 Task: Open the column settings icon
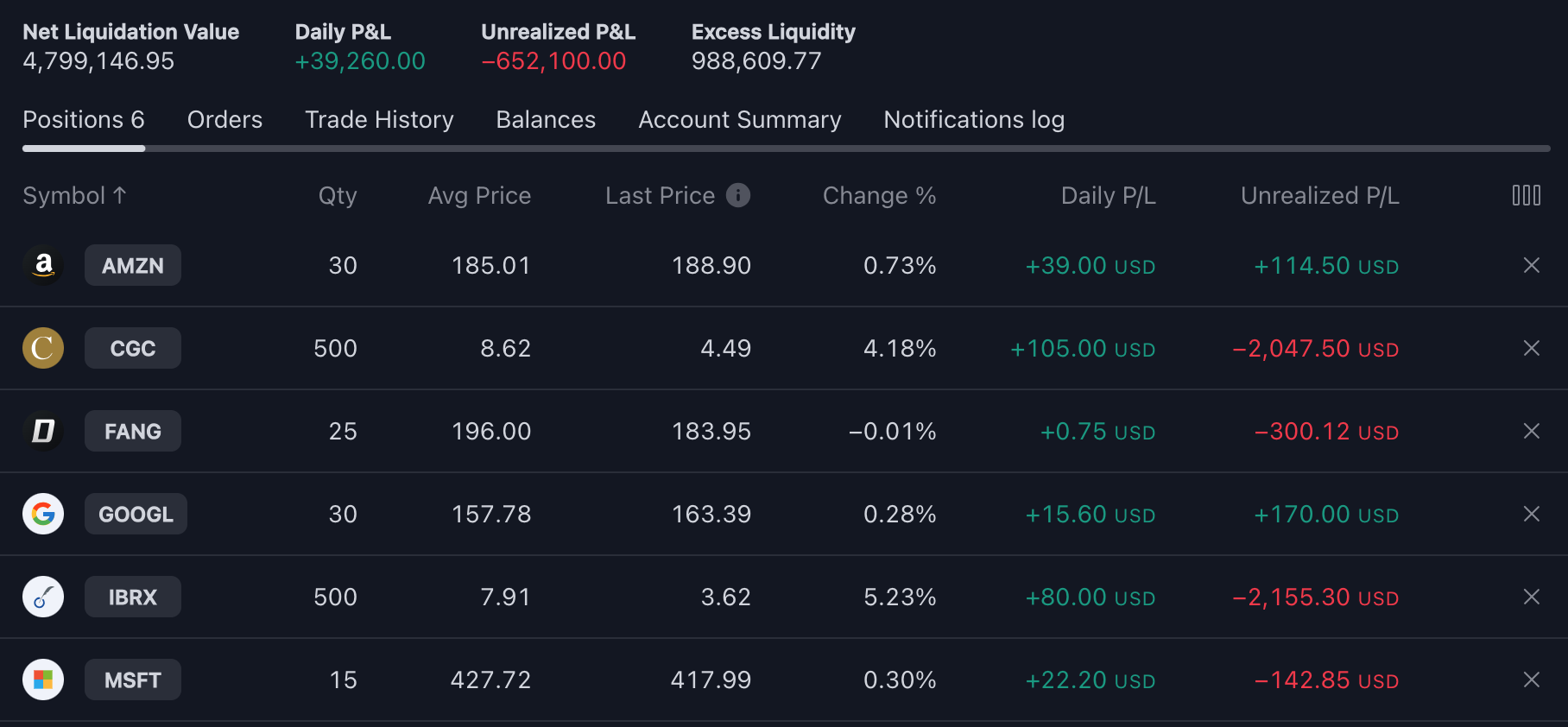click(x=1526, y=195)
